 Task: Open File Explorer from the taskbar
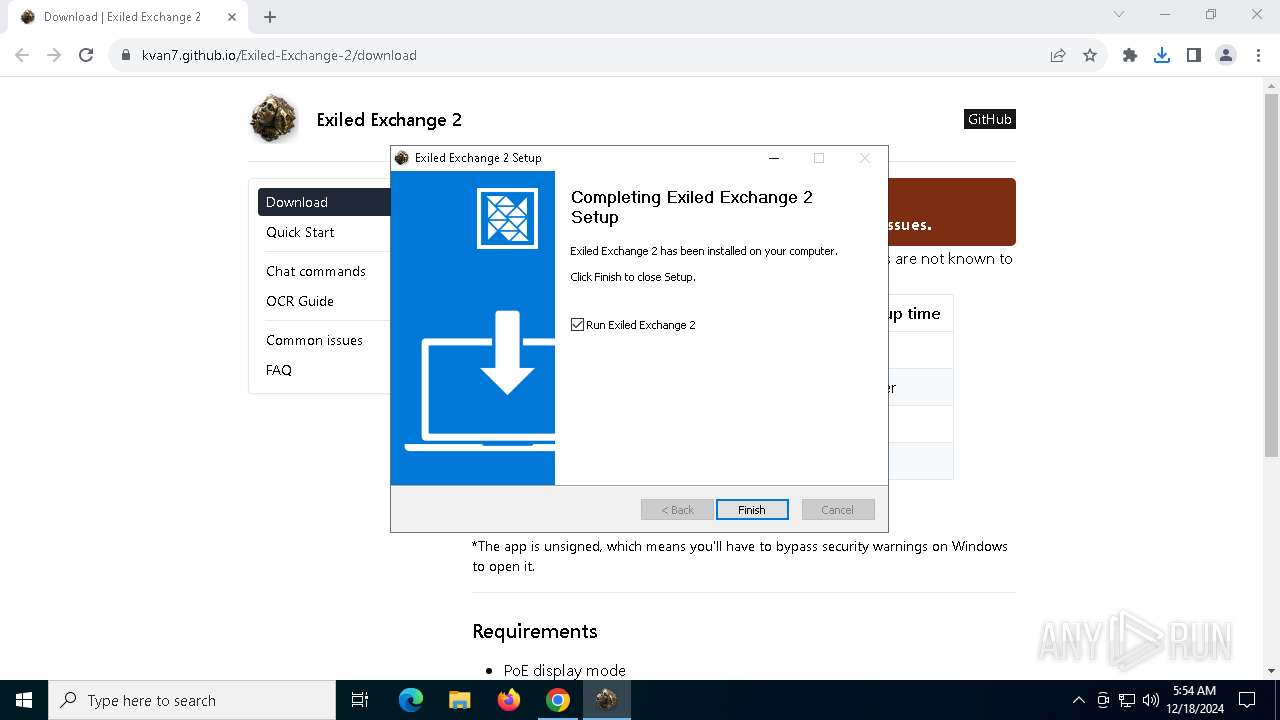[459, 700]
